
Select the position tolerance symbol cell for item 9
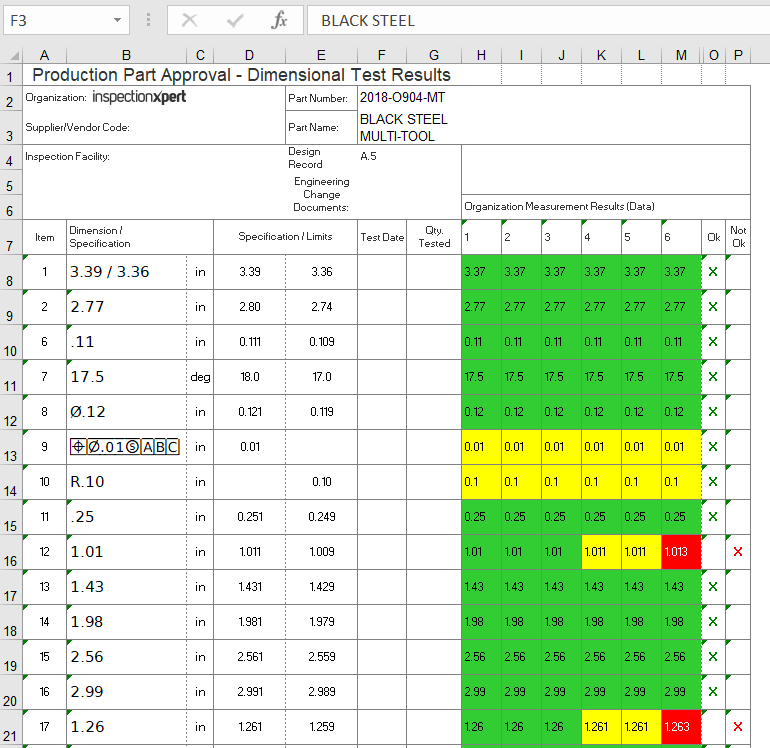tap(125, 447)
